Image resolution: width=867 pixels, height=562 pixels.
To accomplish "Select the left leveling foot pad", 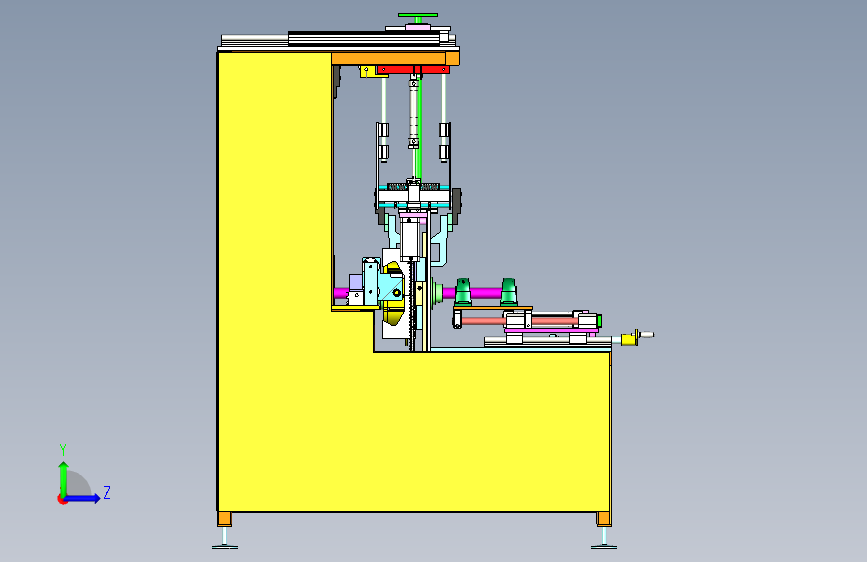I will point(224,547).
